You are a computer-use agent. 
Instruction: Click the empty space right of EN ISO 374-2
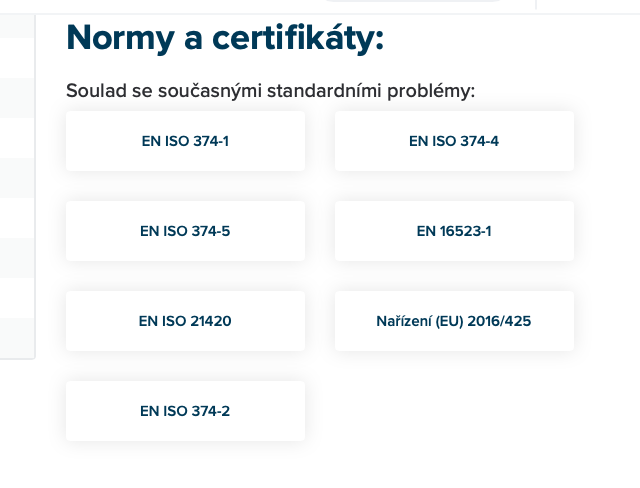coord(454,411)
